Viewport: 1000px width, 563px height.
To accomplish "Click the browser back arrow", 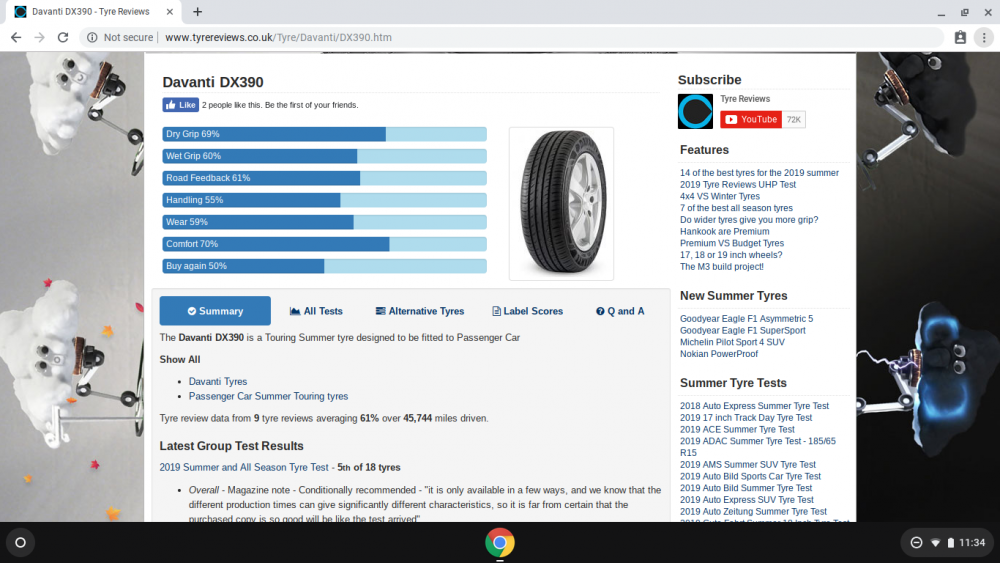I will tap(16, 38).
